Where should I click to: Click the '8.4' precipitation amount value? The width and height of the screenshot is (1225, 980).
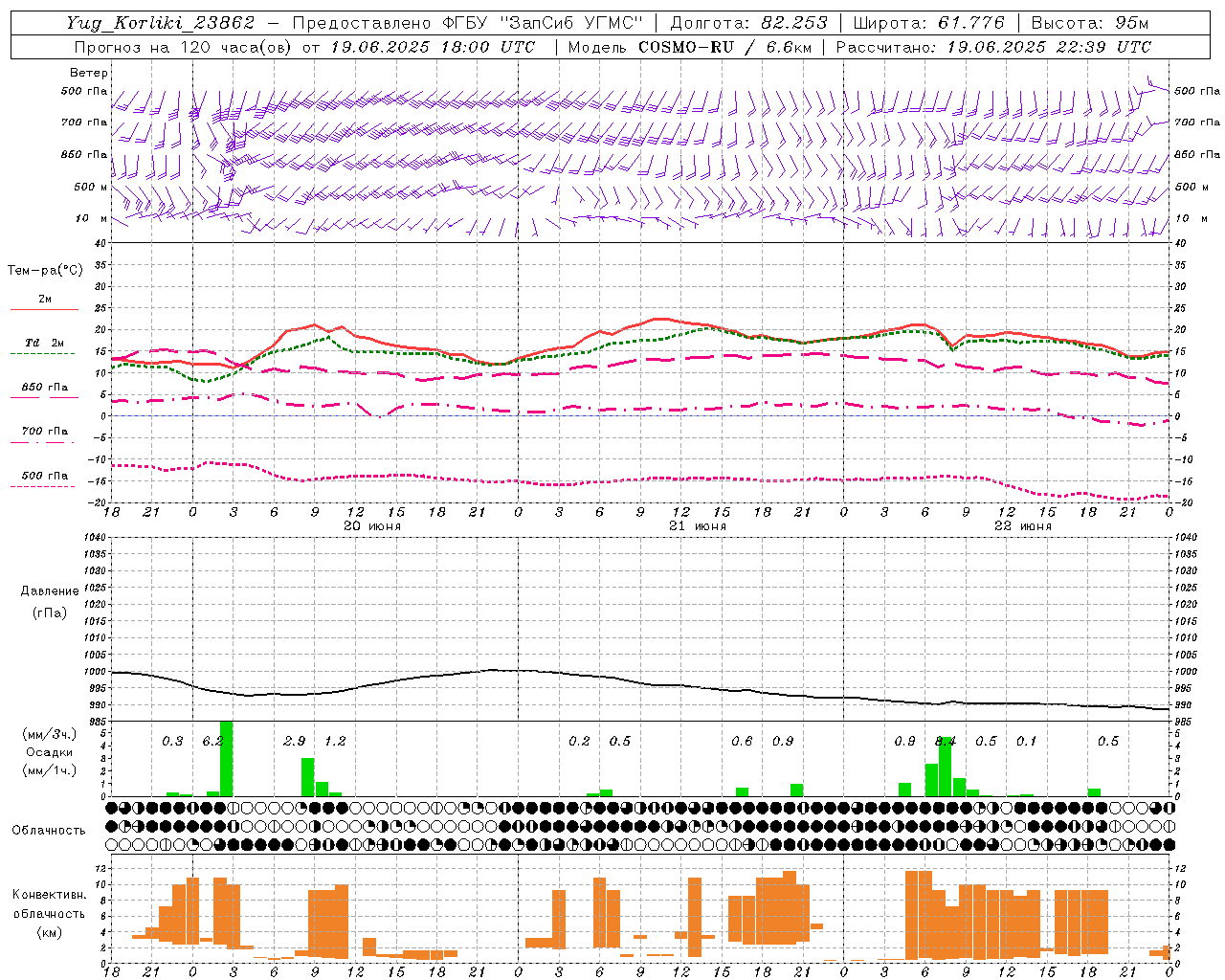tap(946, 741)
